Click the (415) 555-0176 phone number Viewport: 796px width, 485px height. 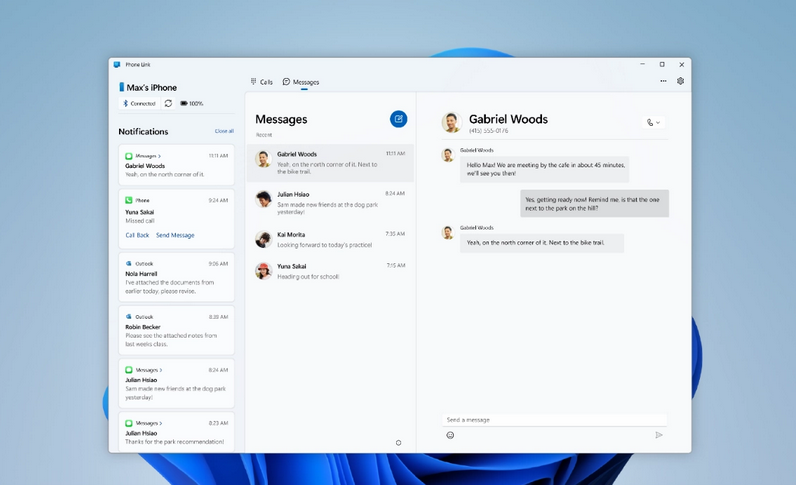click(488, 131)
